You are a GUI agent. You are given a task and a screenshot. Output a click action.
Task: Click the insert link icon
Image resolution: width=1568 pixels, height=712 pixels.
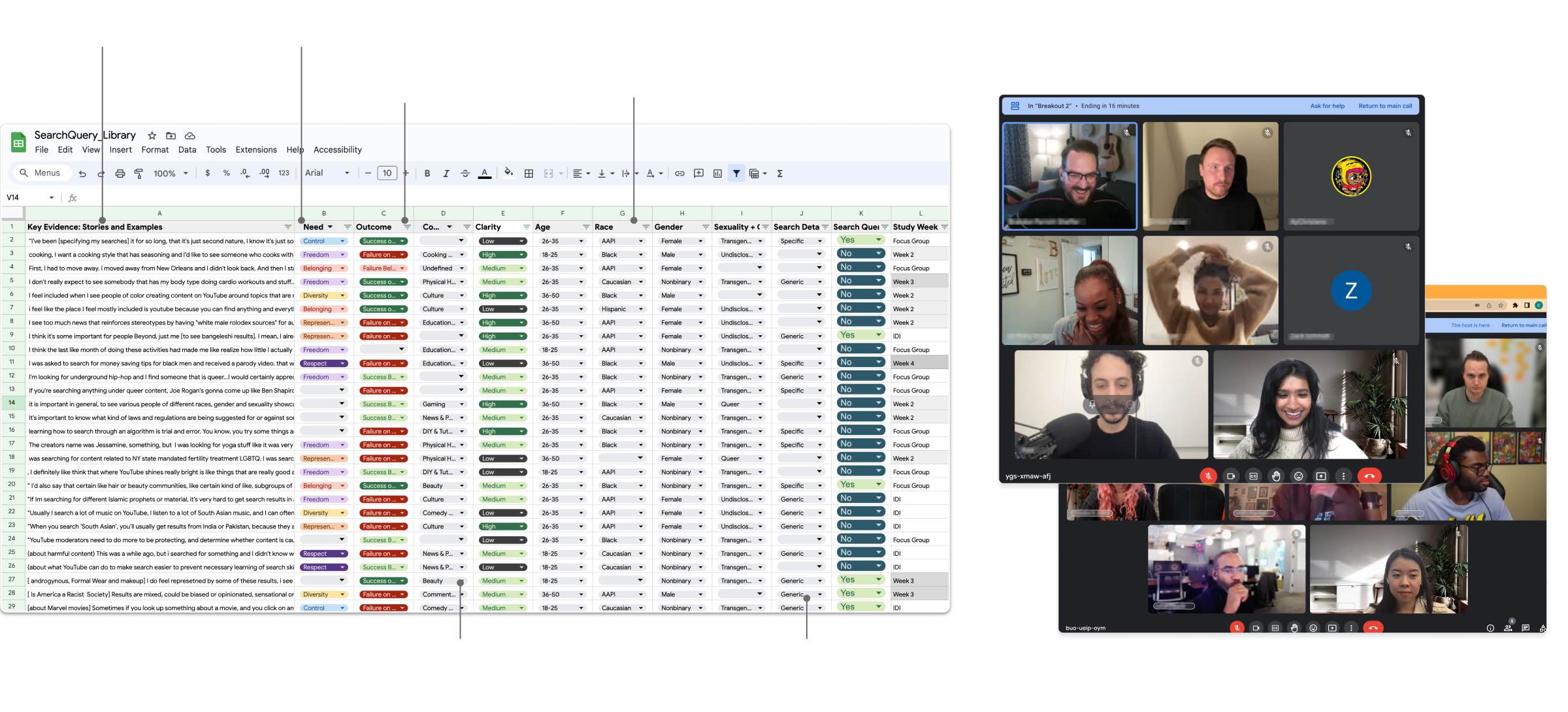tap(679, 174)
